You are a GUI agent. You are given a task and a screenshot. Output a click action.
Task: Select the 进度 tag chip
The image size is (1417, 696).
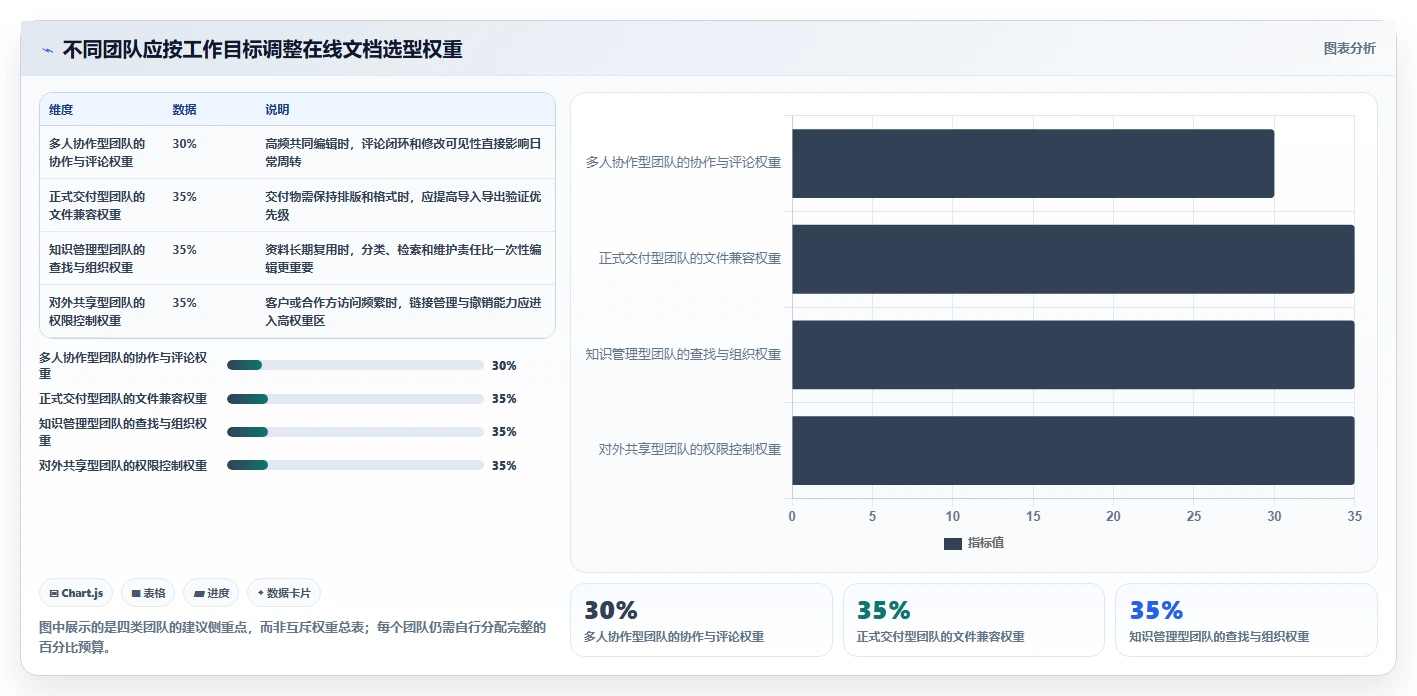click(211, 593)
